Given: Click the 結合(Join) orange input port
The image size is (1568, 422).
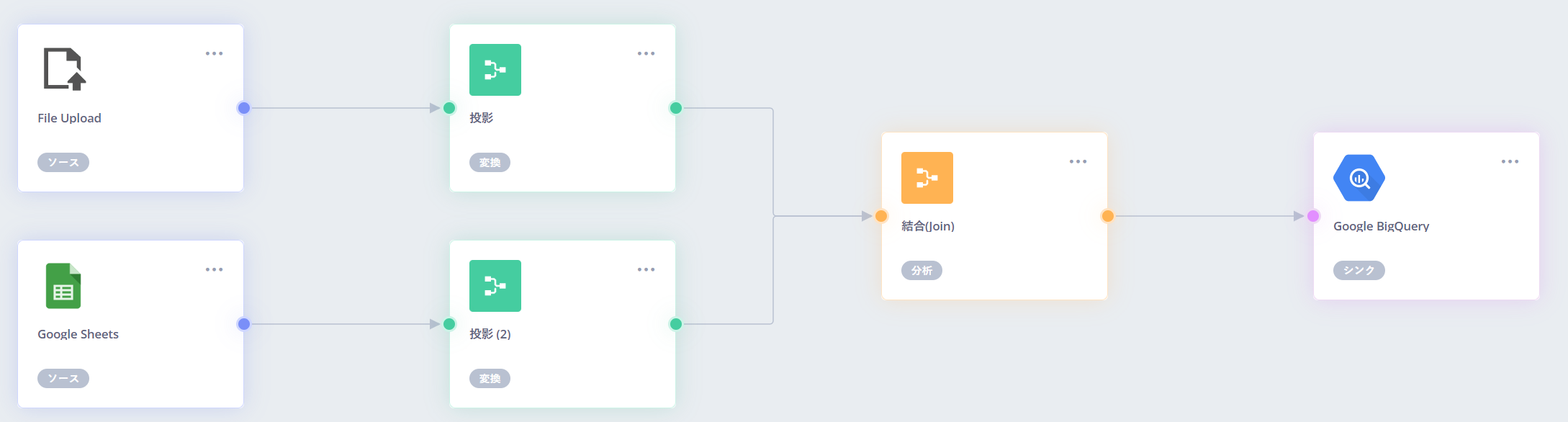Looking at the screenshot, I should (x=881, y=216).
